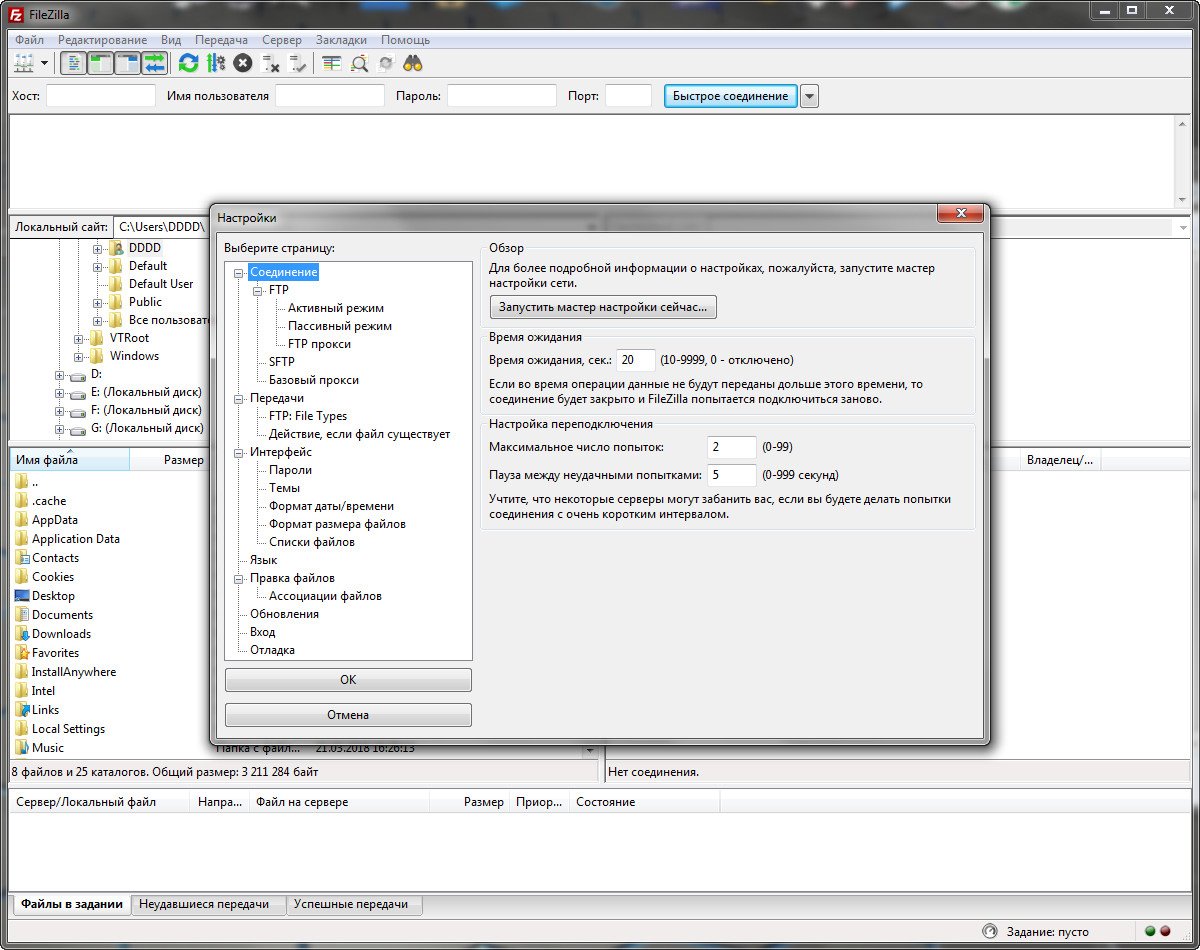
Task: Click the FileZilla logo in the title bar
Action: [x=16, y=14]
